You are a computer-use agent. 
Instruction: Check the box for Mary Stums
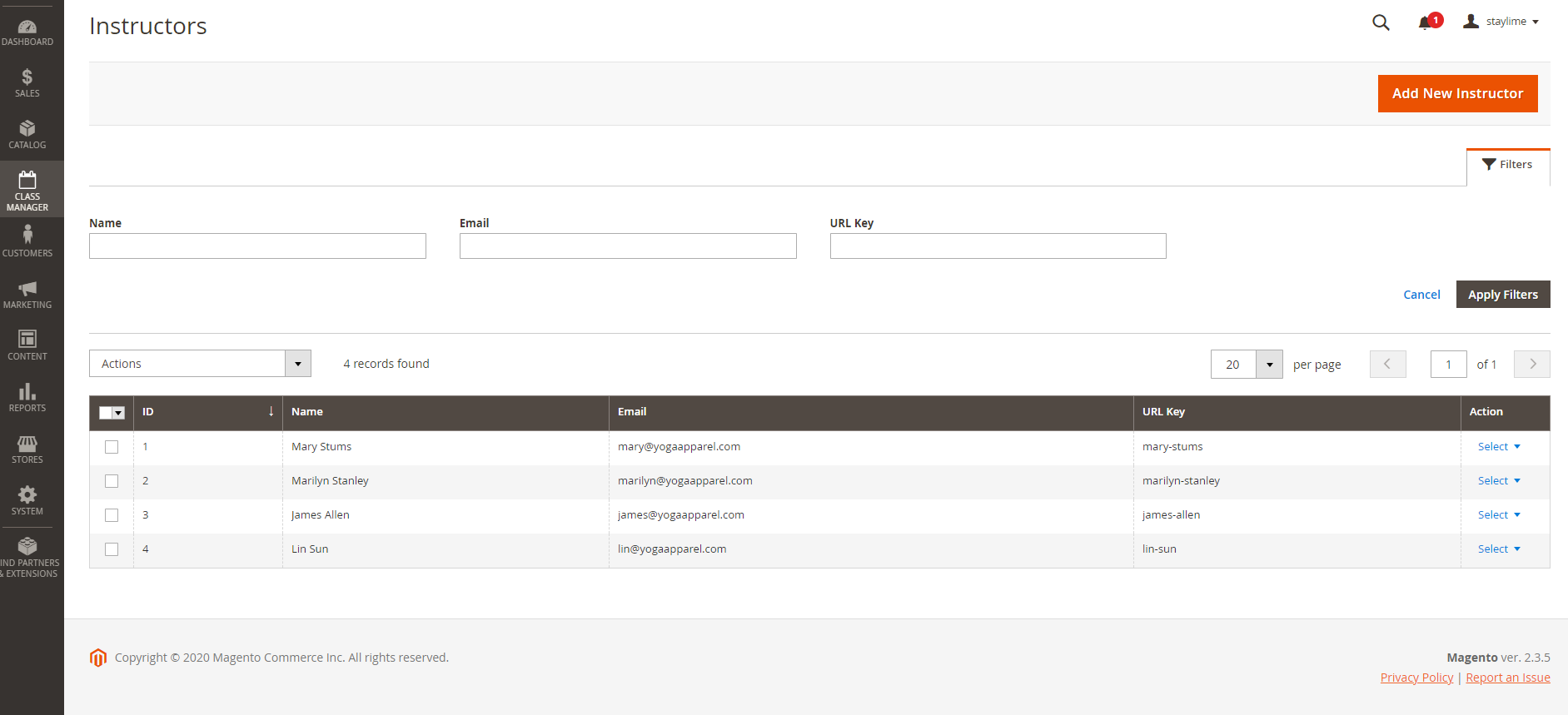tap(112, 447)
